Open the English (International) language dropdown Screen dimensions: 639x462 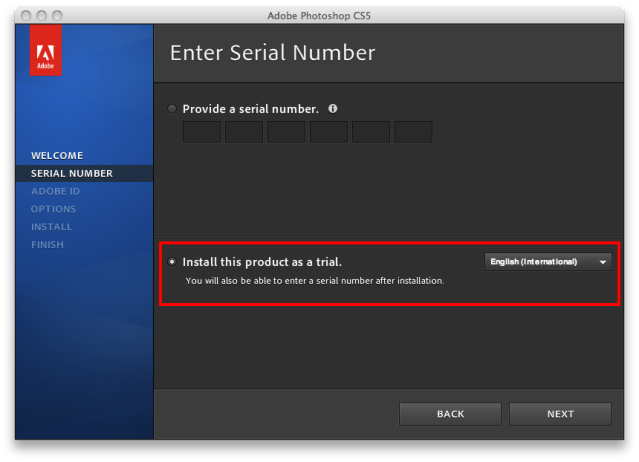coord(548,262)
